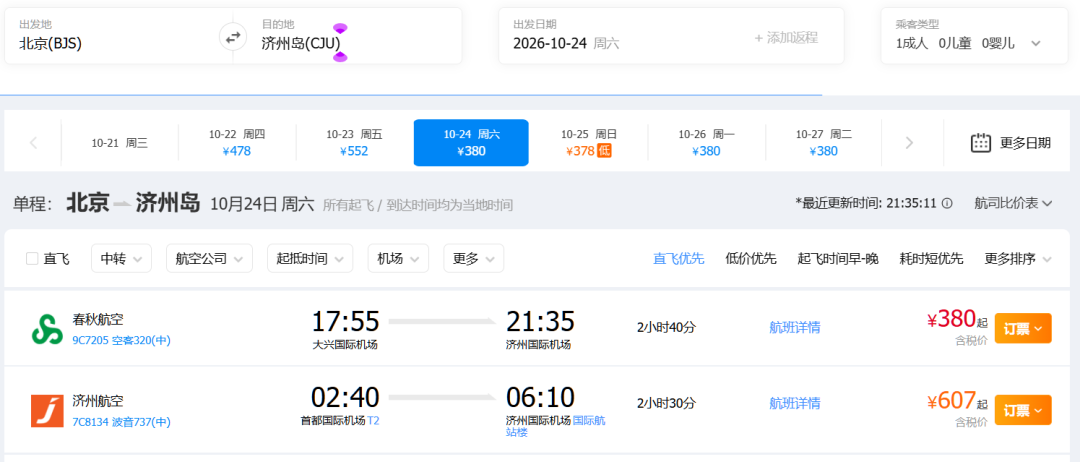Image resolution: width=1080 pixels, height=462 pixels.
Task: Click the 济州航空 airline logo
Action: tap(47, 411)
